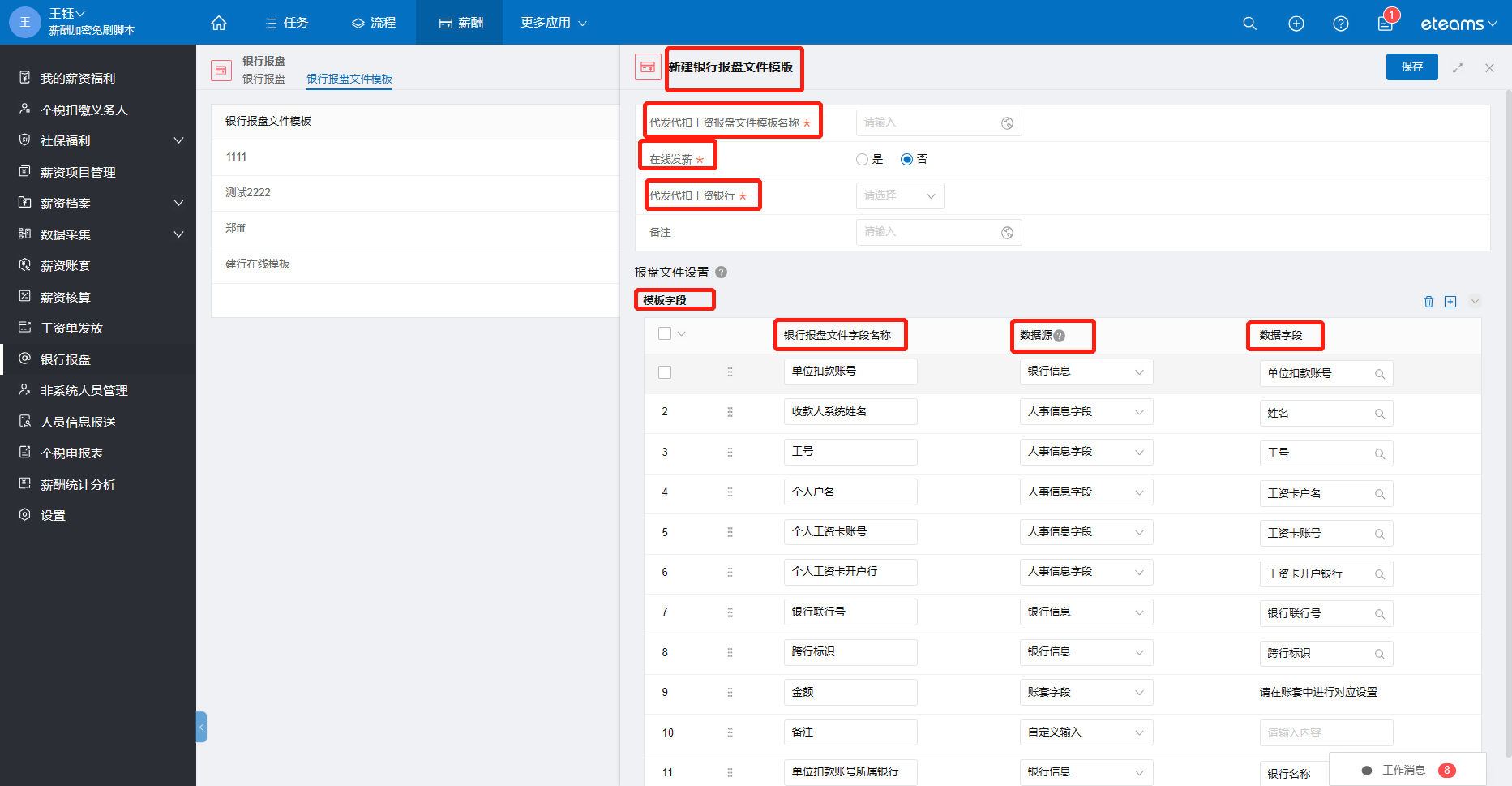Open template 1111 in list
1512x786 pixels.
point(236,157)
